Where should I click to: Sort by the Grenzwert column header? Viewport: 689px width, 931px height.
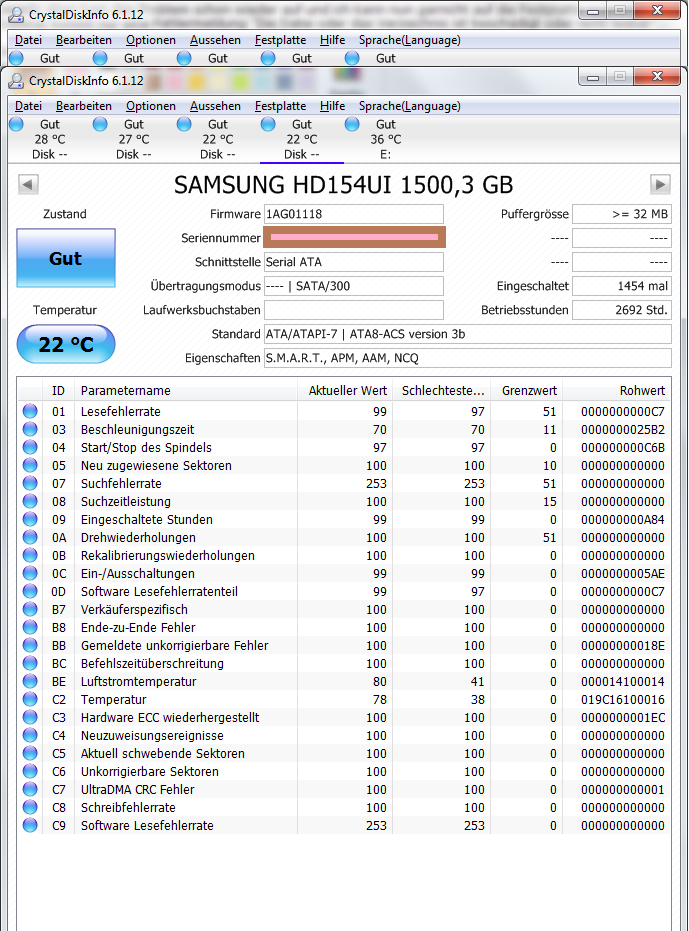point(526,390)
